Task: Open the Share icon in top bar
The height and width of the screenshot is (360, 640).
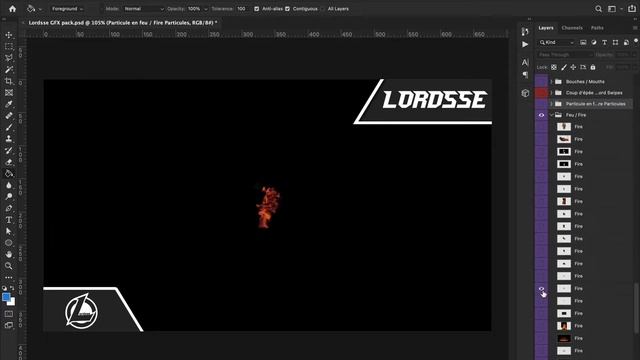Action: click(632, 9)
